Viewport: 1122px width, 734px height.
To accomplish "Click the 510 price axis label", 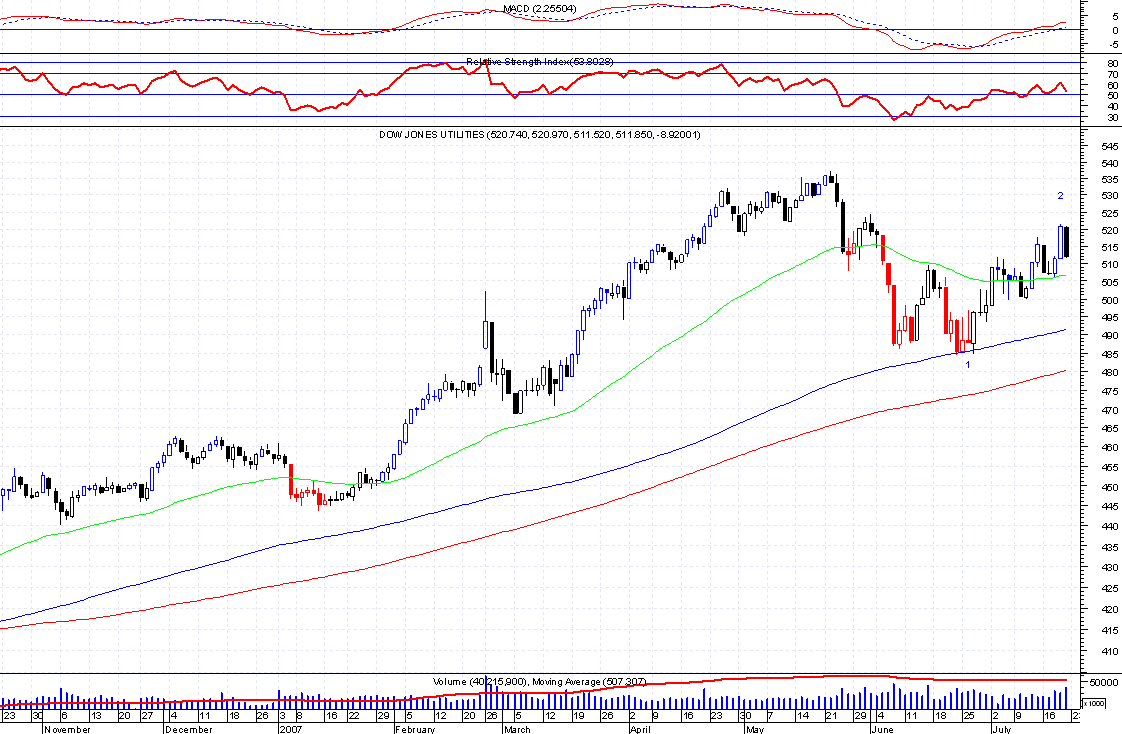I will coord(1109,264).
